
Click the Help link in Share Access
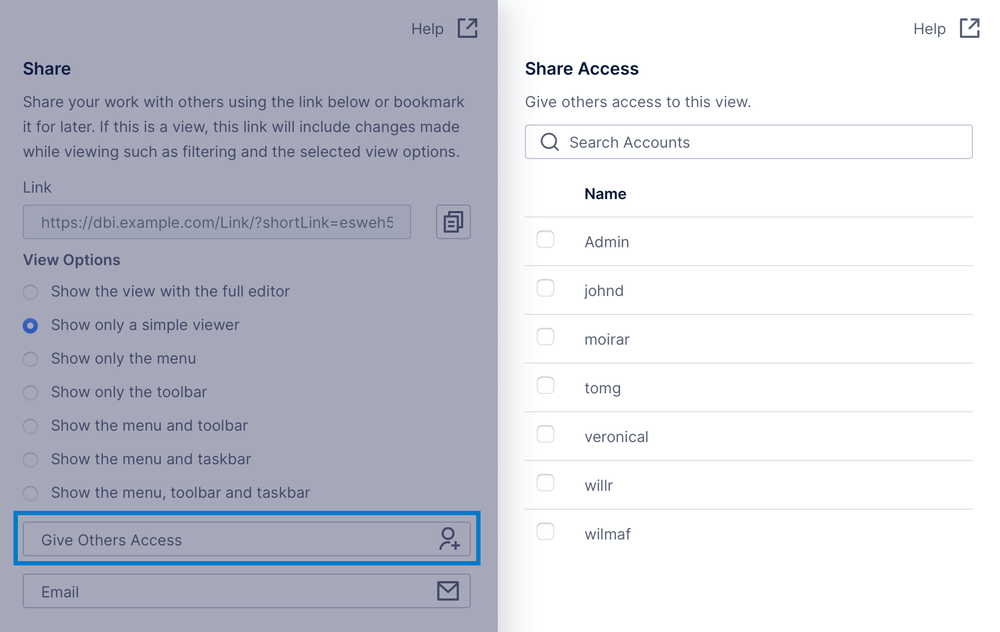(929, 29)
